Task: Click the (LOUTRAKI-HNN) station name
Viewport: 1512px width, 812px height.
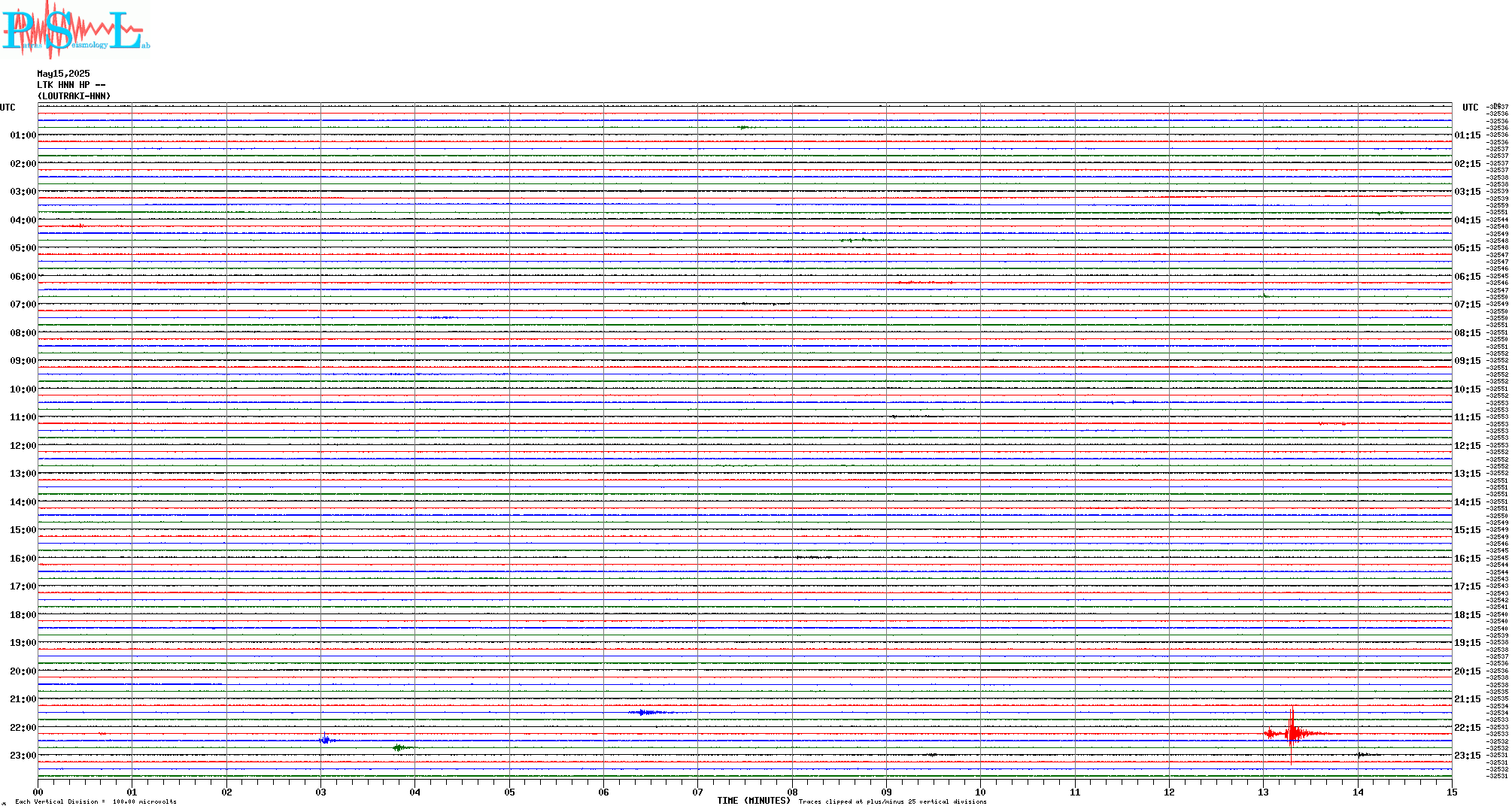Action: (74, 96)
